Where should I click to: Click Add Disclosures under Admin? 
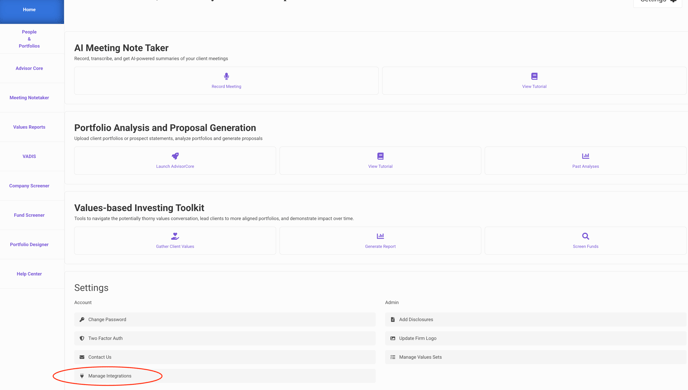pyautogui.click(x=535, y=319)
